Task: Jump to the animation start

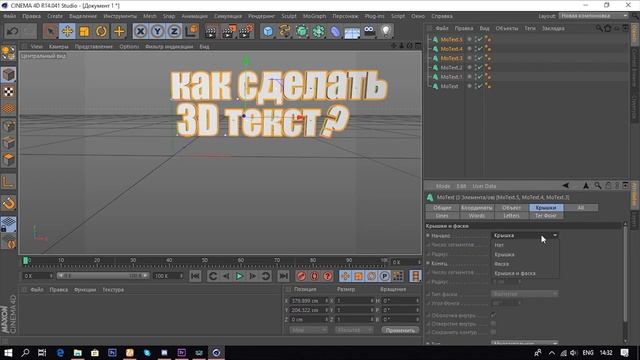Action: 195,276
